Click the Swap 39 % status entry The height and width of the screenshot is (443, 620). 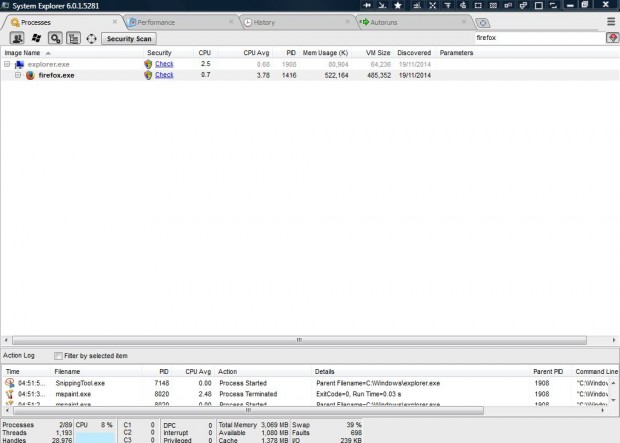tap(327, 425)
